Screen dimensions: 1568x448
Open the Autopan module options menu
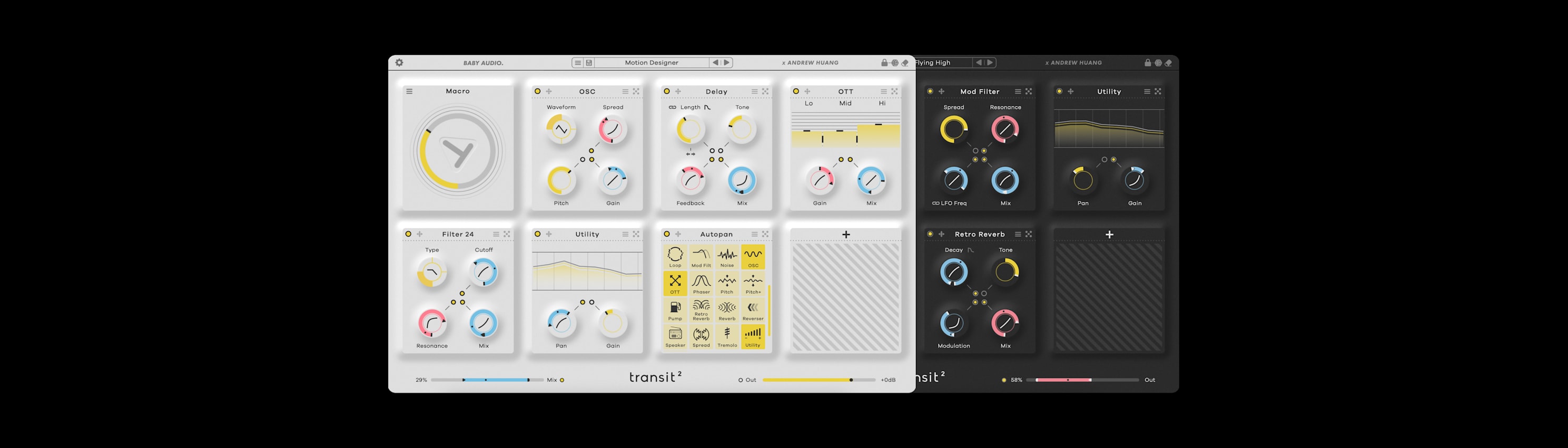[754, 235]
